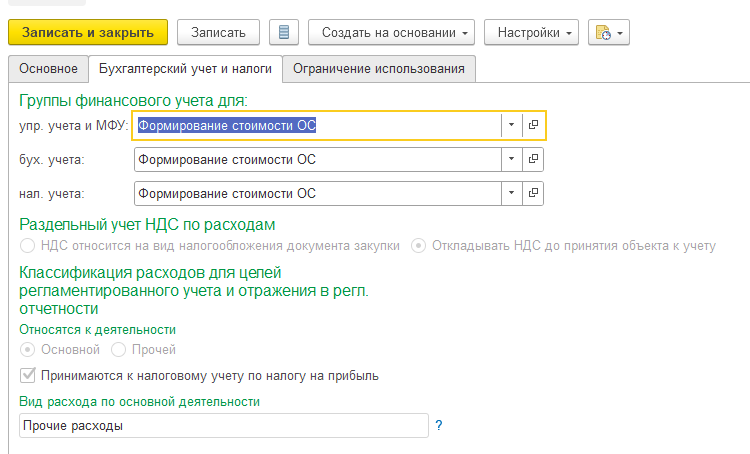Viewport: 750px width, 454px height.
Task: Switch to Ограничение использования tab
Action: point(378,69)
